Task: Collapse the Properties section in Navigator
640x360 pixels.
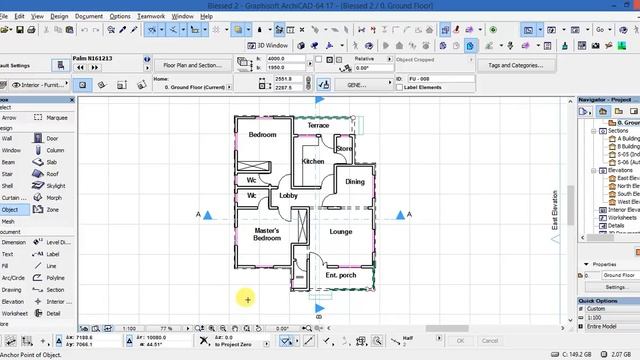Action: (586, 264)
